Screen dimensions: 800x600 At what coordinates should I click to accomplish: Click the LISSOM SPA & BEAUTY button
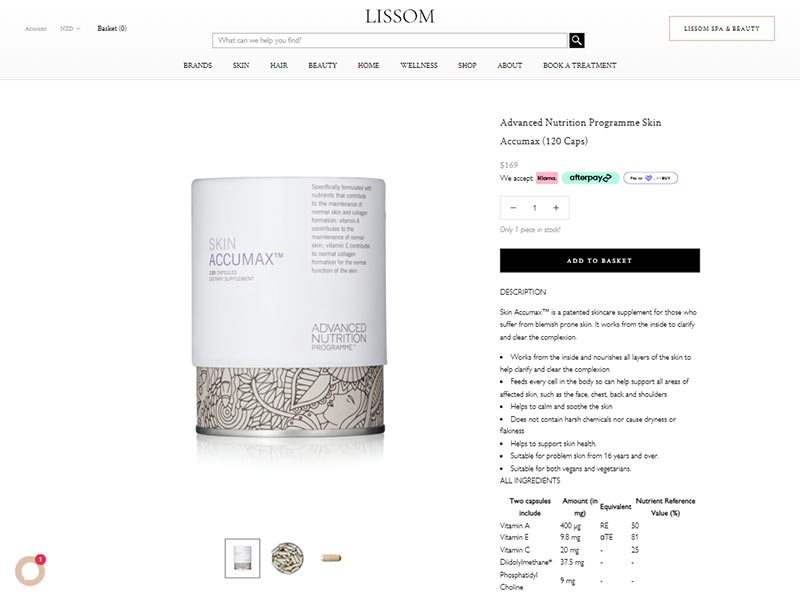pos(721,29)
